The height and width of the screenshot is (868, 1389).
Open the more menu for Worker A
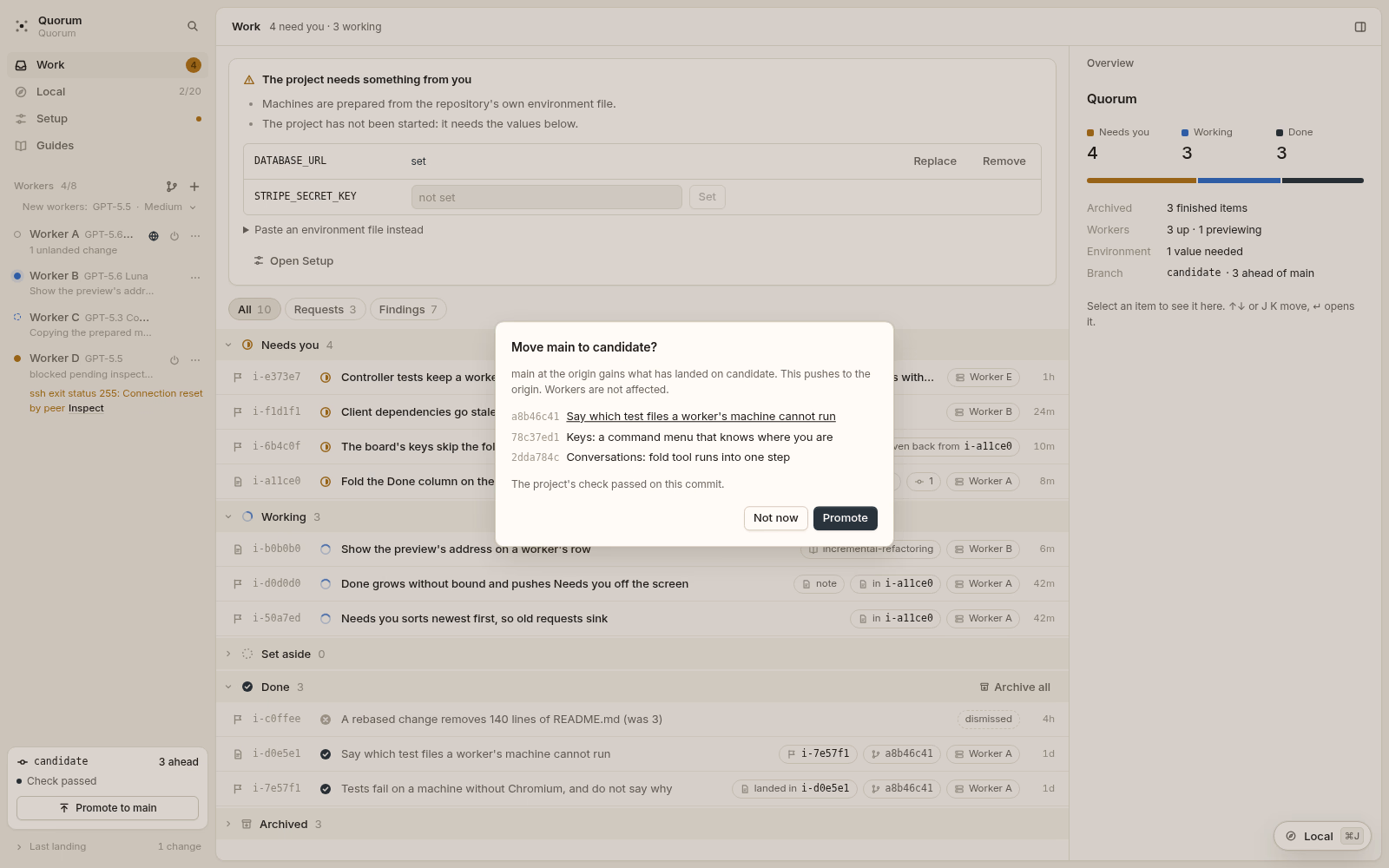tap(195, 236)
